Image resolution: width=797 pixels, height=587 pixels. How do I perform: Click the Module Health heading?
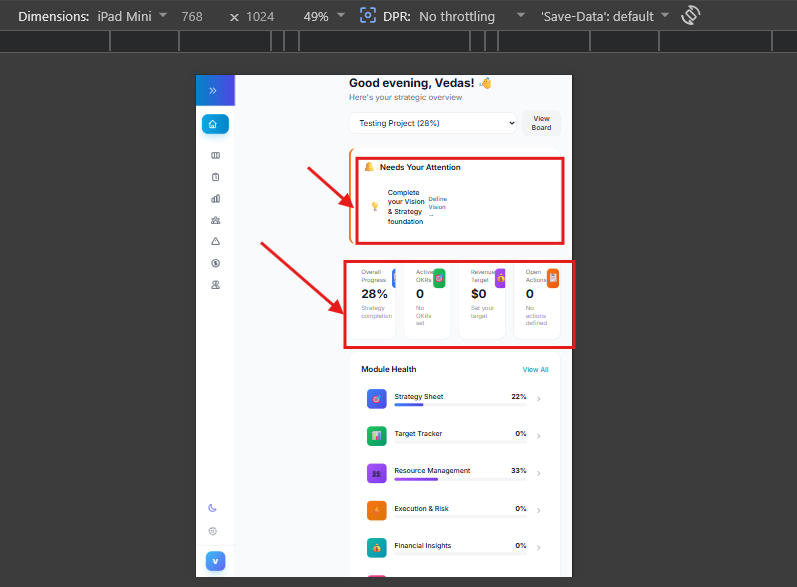[x=389, y=369]
